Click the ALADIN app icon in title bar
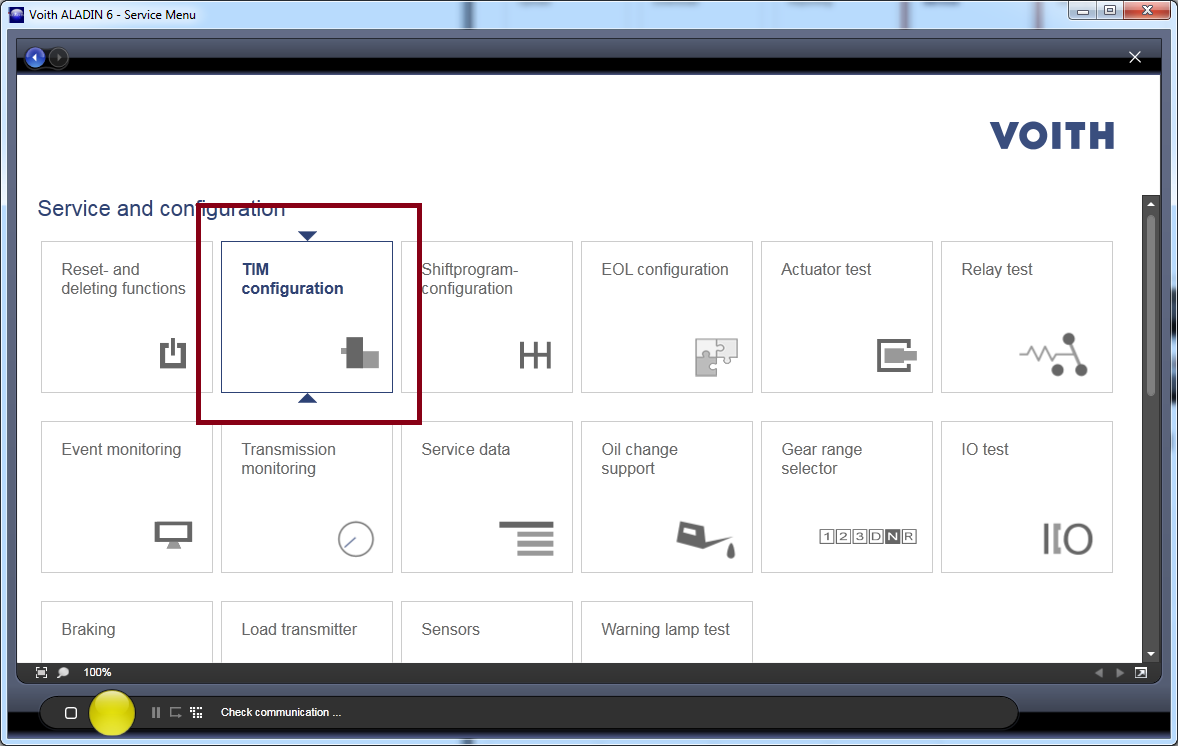The image size is (1178, 746). pyautogui.click(x=16, y=14)
